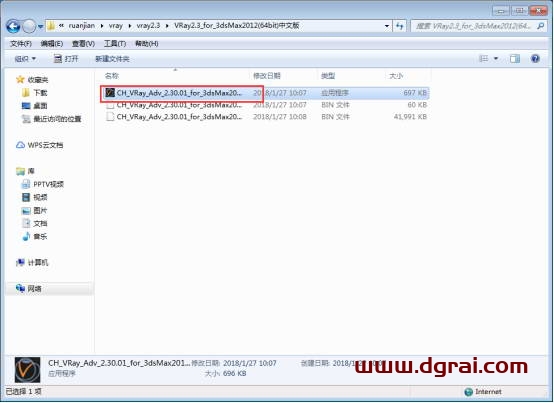
Task: Open help with the question mark icon
Action: click(x=535, y=59)
